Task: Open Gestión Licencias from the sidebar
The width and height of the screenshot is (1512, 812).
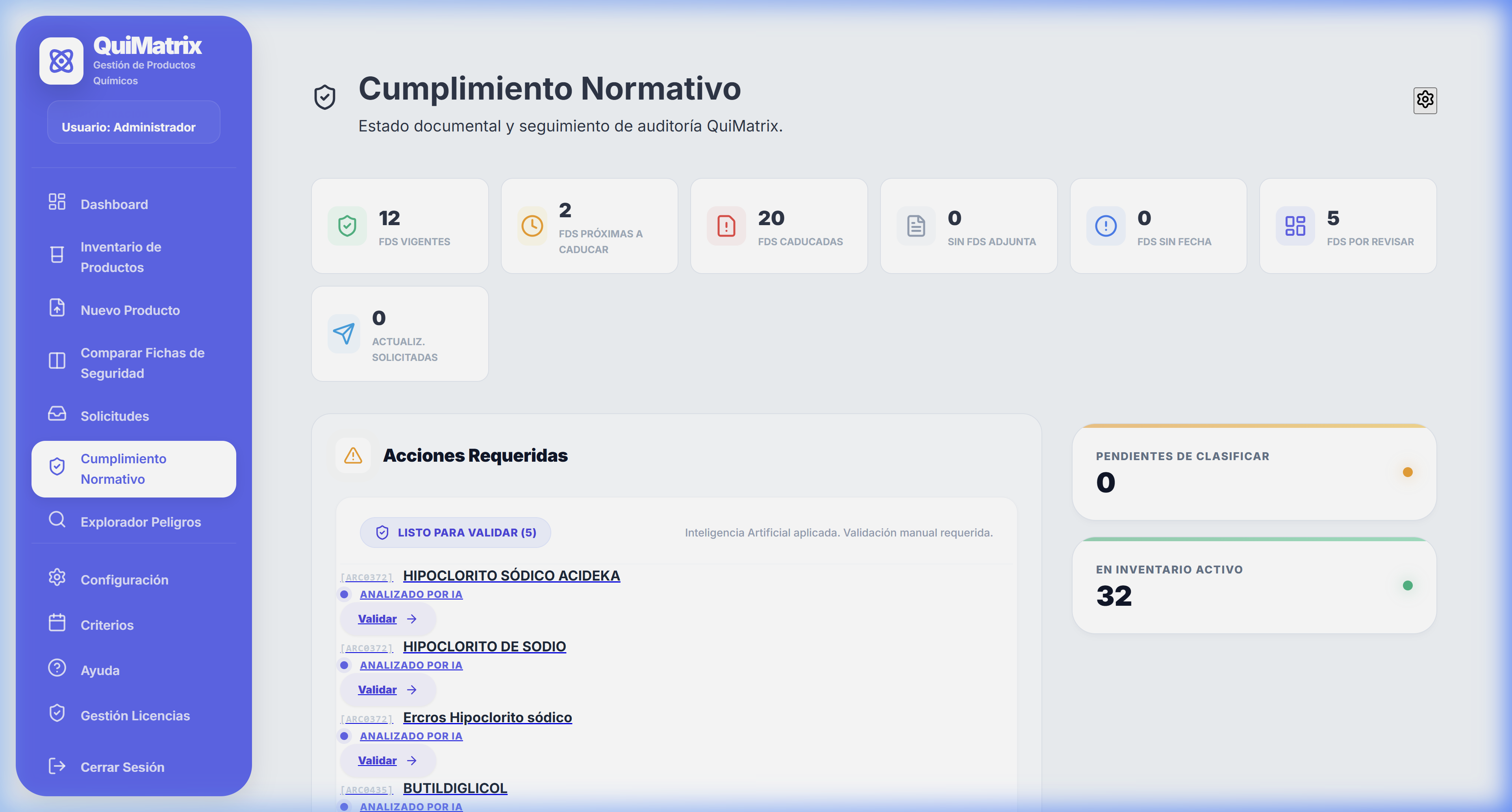Action: 135,715
